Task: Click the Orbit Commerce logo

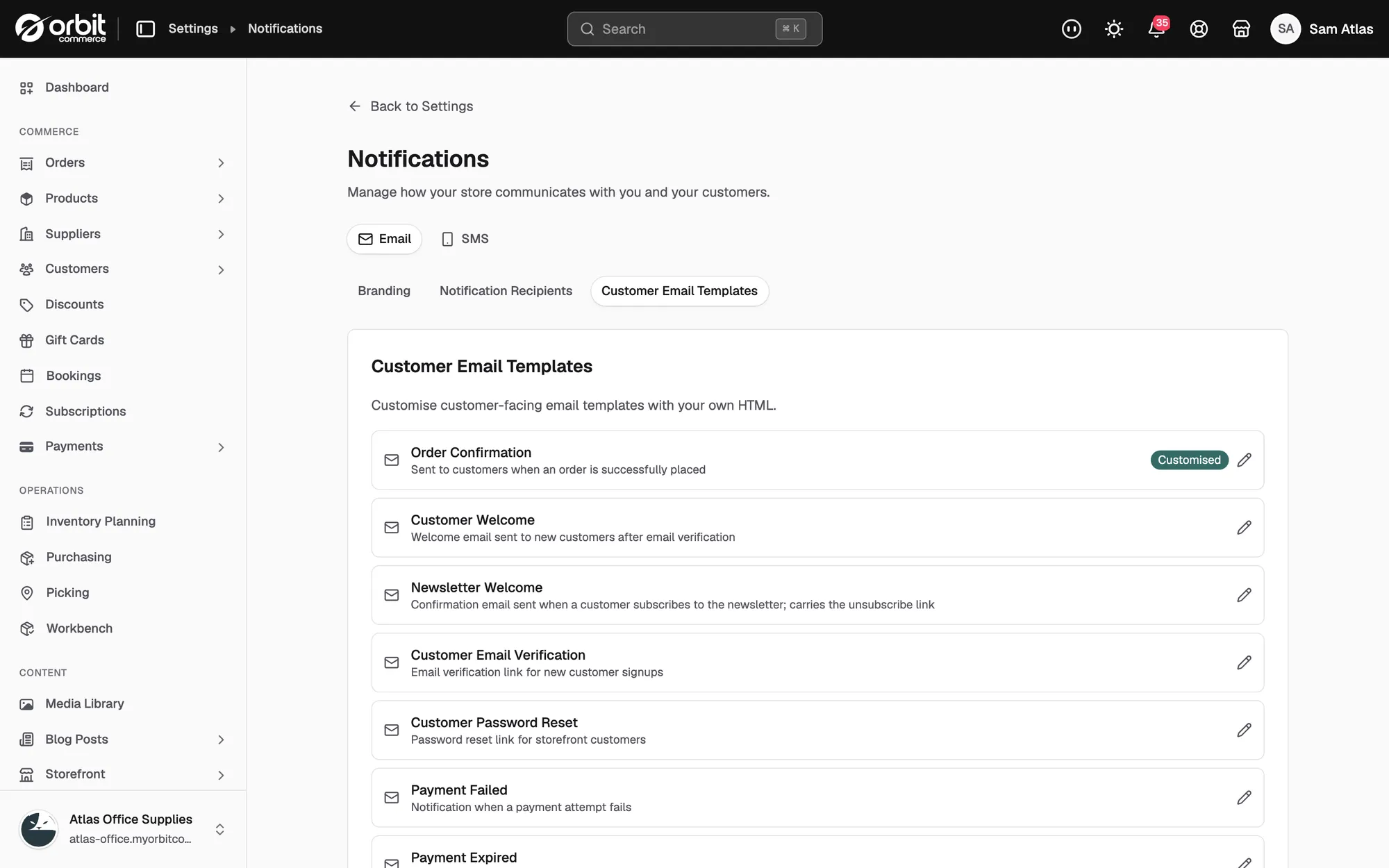Action: (x=61, y=28)
